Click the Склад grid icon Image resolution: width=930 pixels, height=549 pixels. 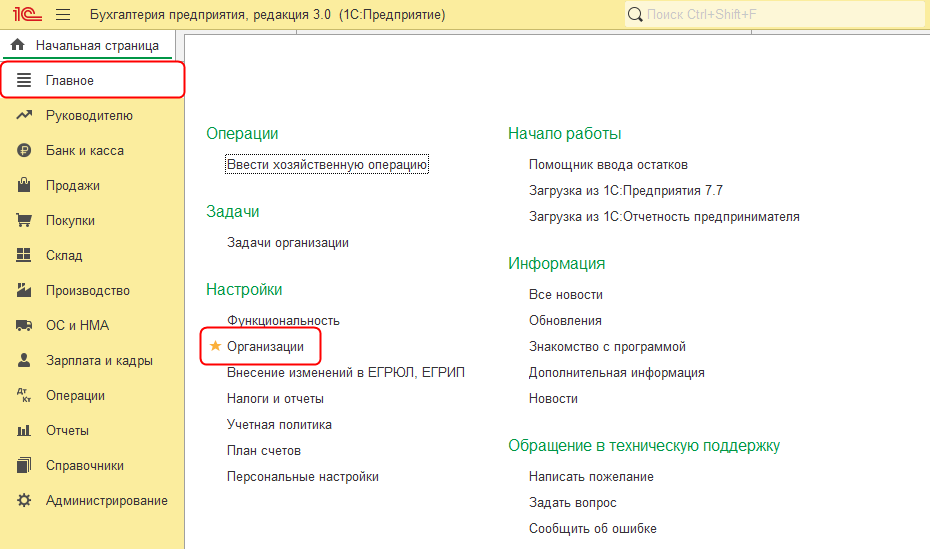coord(24,255)
